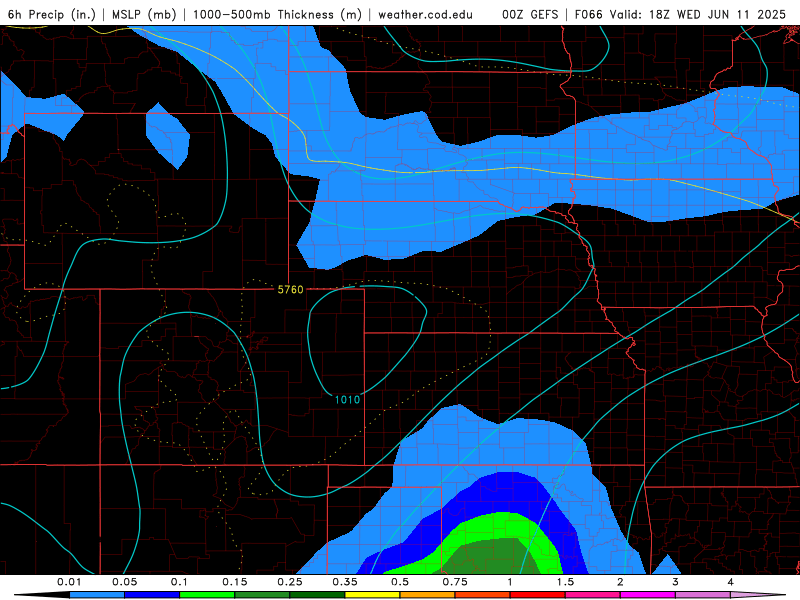Click the bright green 0.1–0.15 legend swatch
This screenshot has height=600, width=800.
coord(207,595)
